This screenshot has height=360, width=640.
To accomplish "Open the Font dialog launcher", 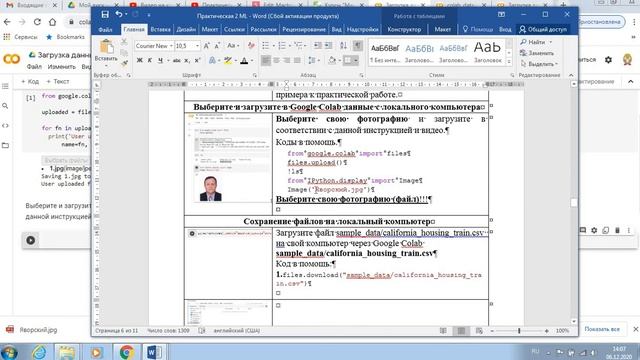I will pos(255,75).
